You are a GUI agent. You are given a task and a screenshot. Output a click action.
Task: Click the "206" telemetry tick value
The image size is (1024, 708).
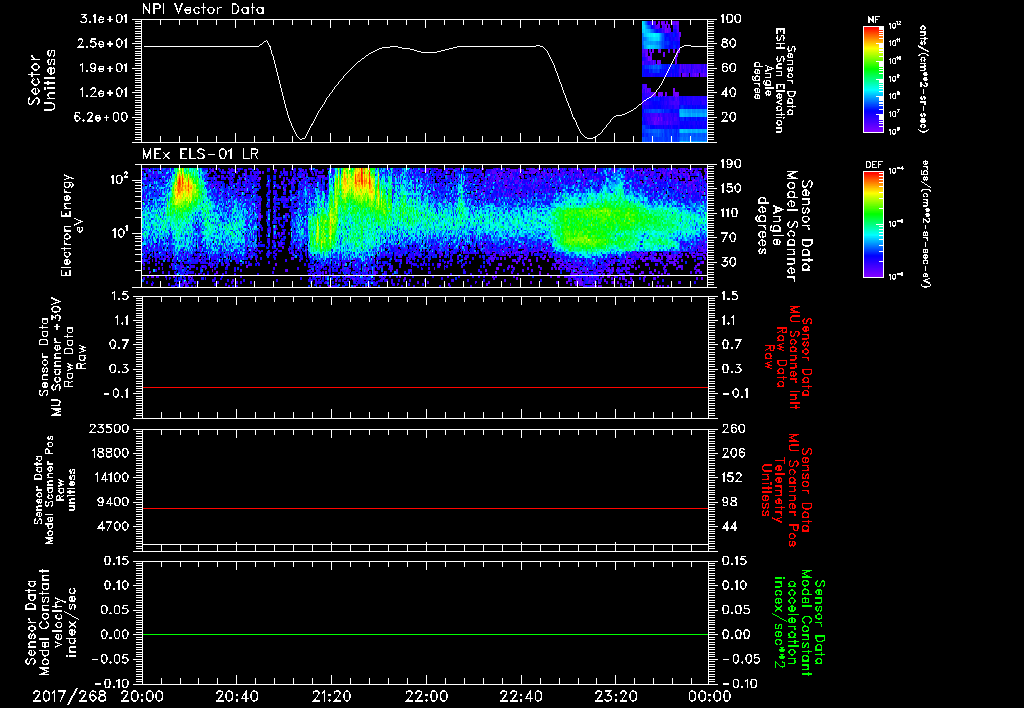(732, 453)
